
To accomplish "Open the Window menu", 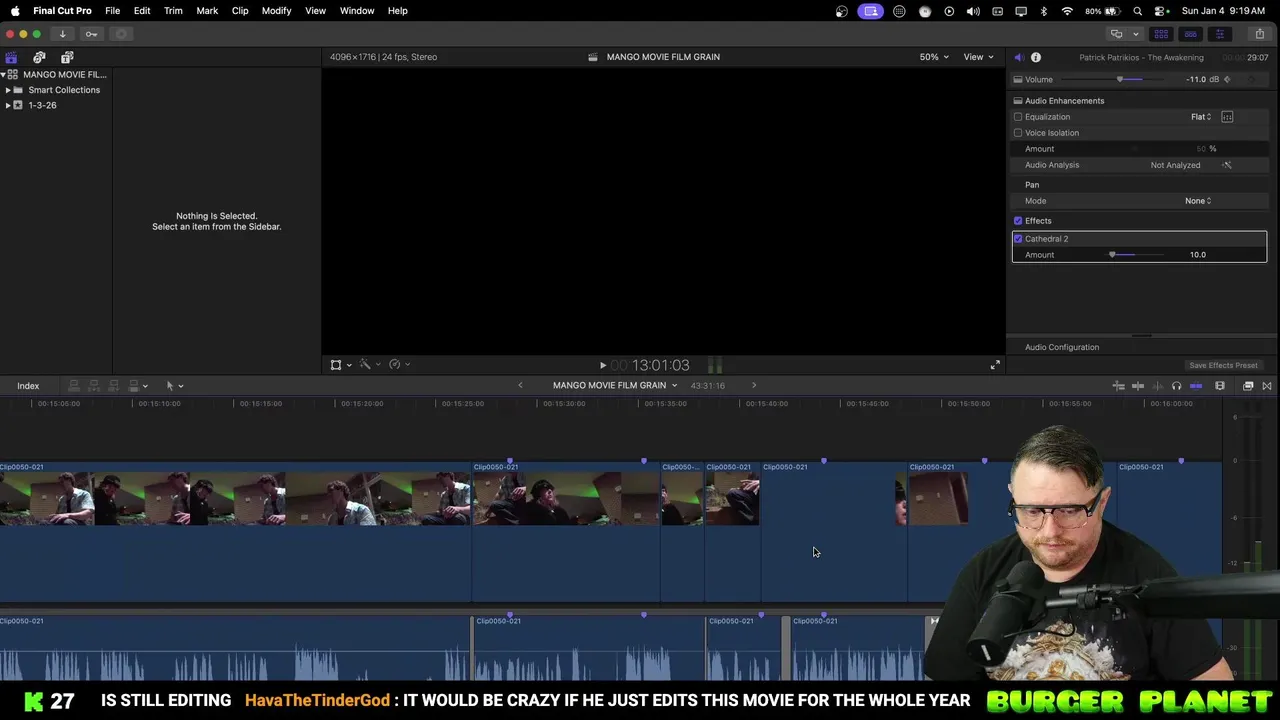I will point(357,11).
